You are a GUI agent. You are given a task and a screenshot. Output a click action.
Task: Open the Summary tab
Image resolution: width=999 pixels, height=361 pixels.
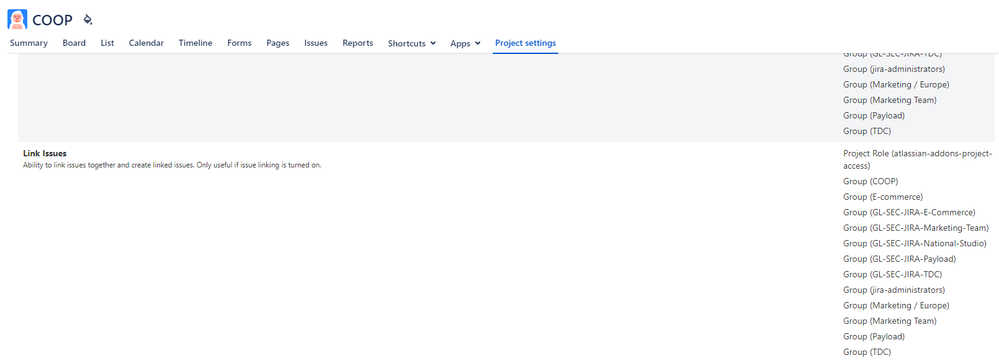[29, 43]
